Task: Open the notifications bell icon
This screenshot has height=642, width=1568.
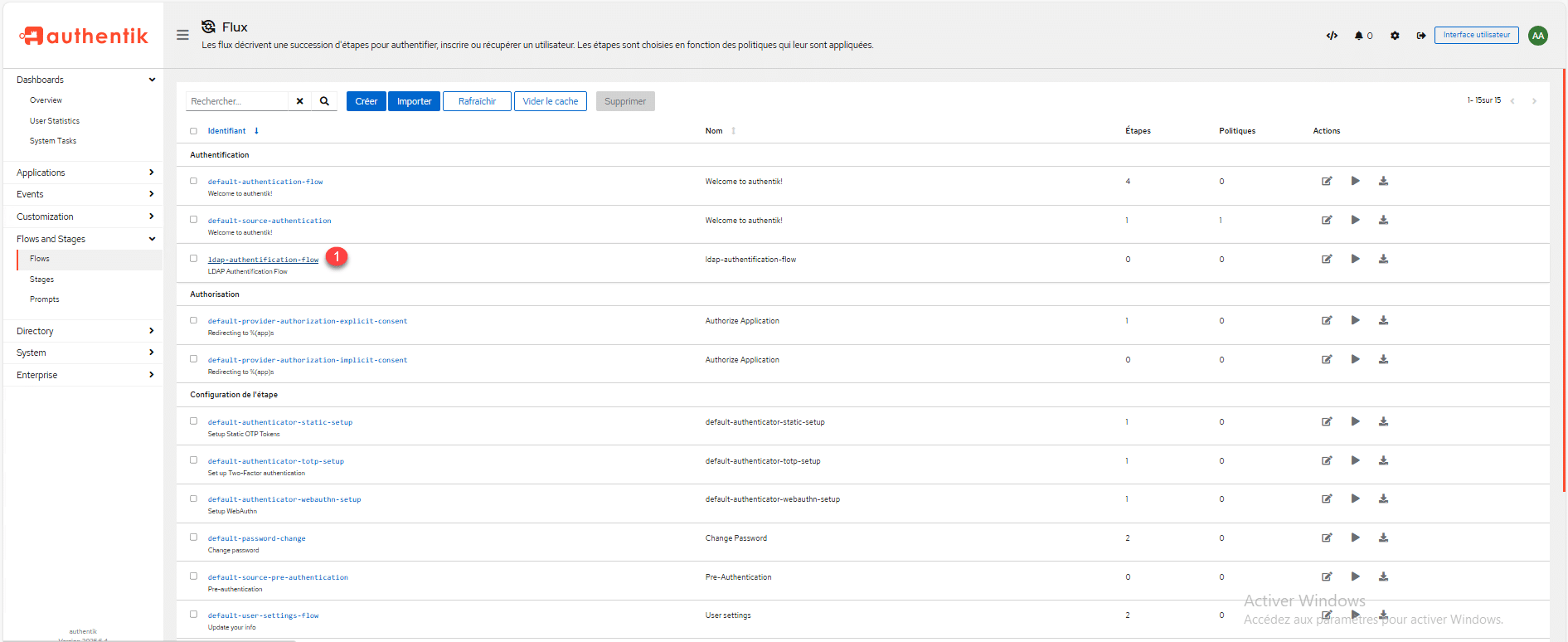Action: (1360, 36)
